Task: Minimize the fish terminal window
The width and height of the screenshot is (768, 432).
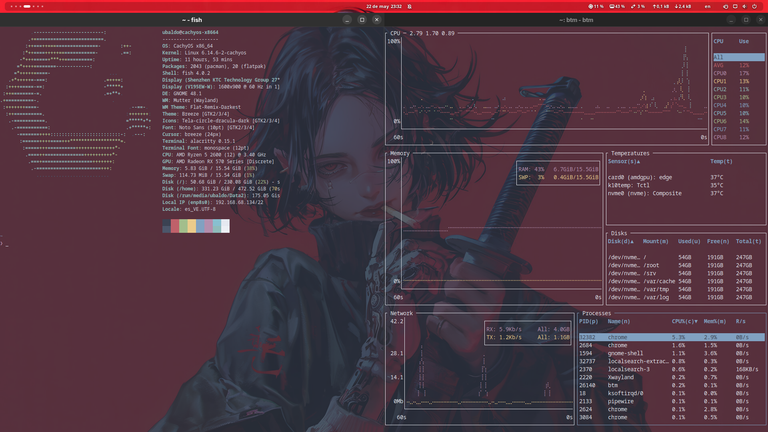Action: [347, 20]
